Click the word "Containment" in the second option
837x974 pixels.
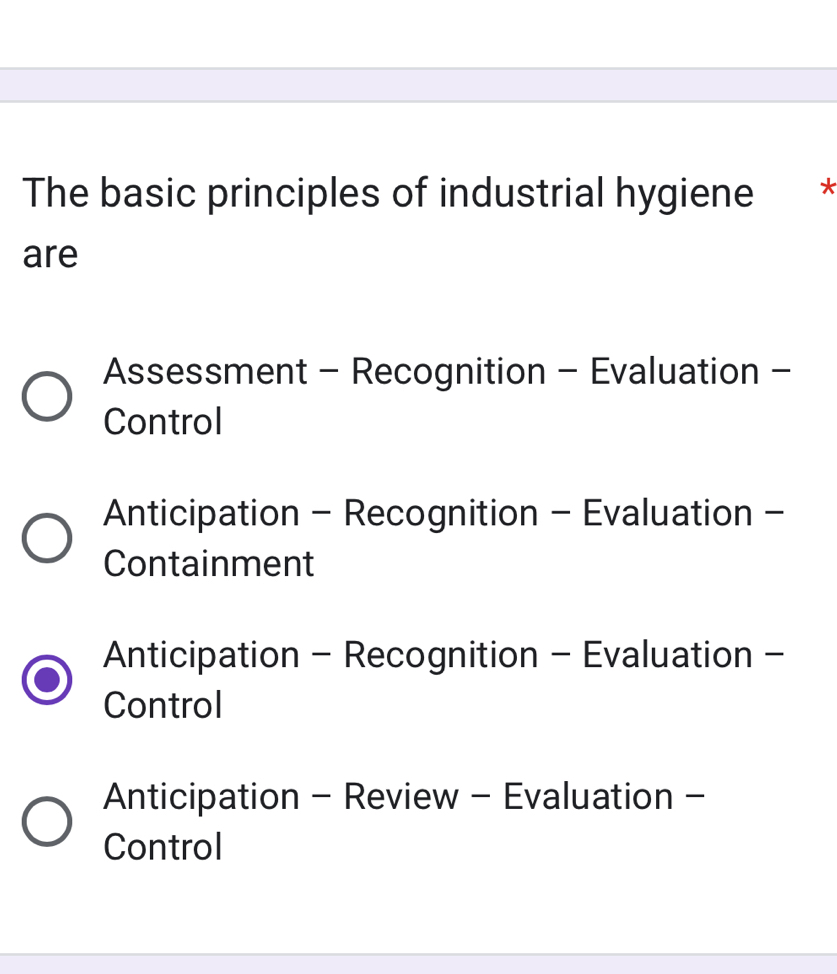208,564
